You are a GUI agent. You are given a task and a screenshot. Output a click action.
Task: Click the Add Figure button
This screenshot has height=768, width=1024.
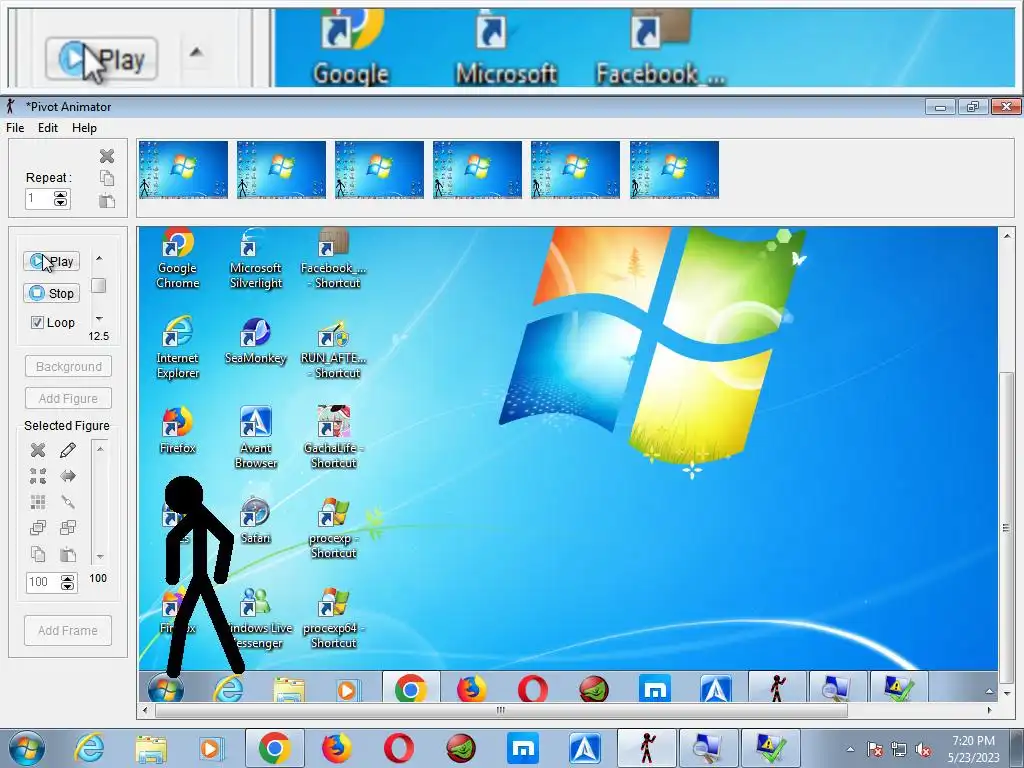[x=69, y=398]
